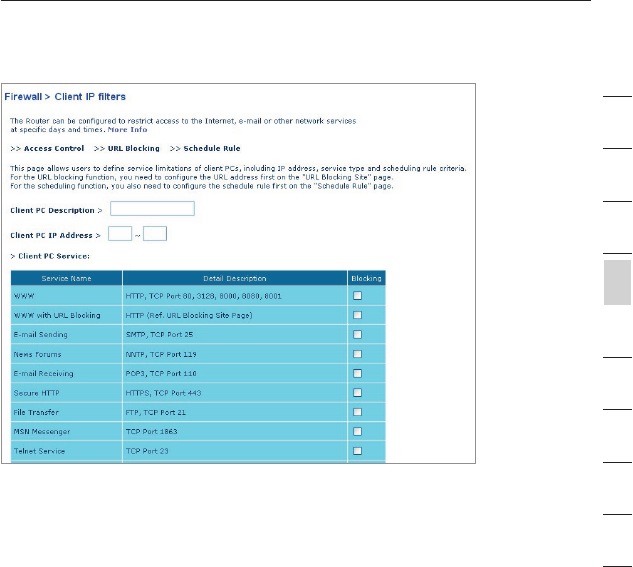Screen dimensions: 633x567
Task: Click the 'TCP Port 23' description
Action: [147, 451]
